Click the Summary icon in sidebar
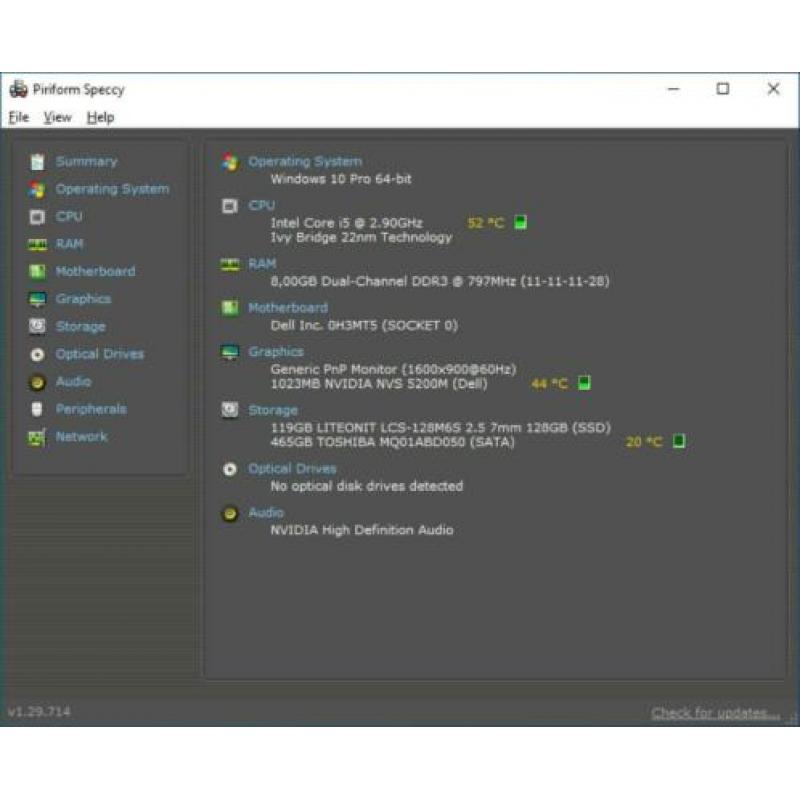The image size is (800, 800). pyautogui.click(x=37, y=162)
